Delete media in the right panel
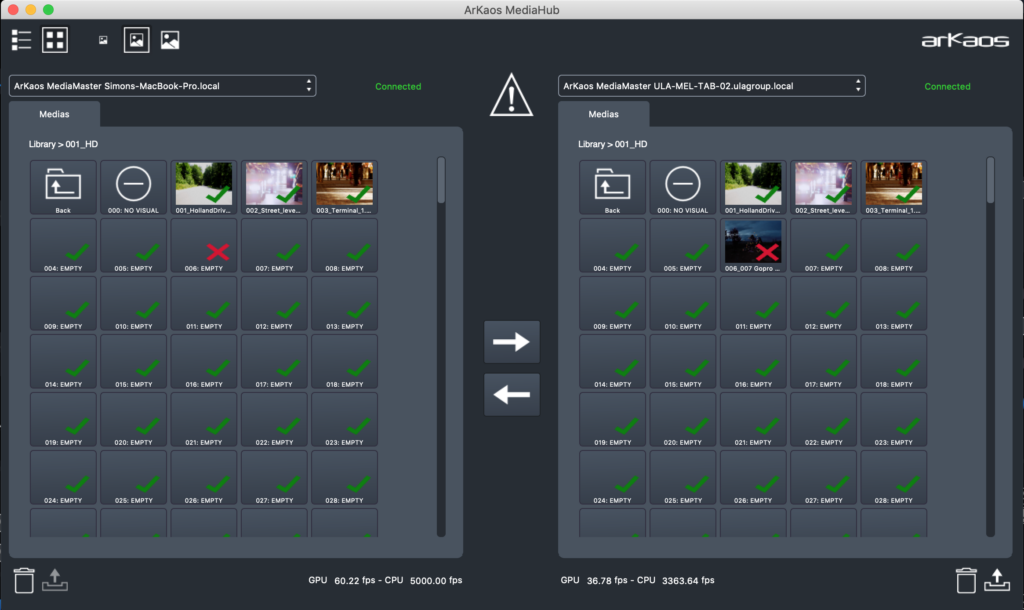The image size is (1024, 610). 966,580
